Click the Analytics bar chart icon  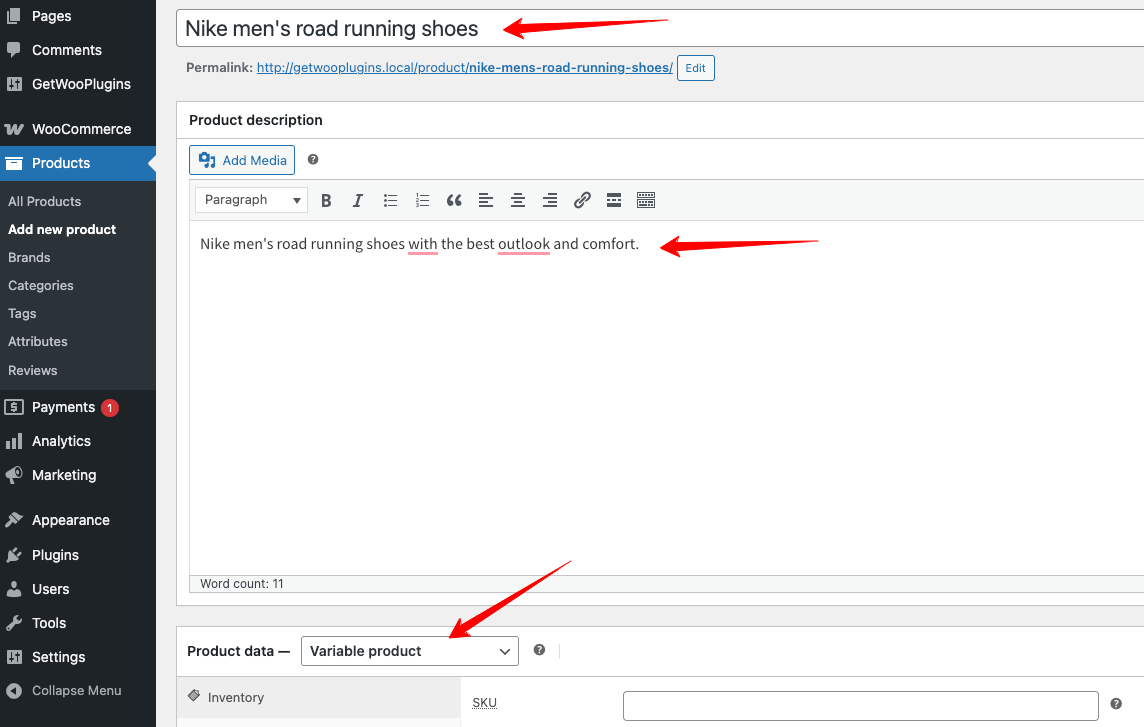[14, 441]
